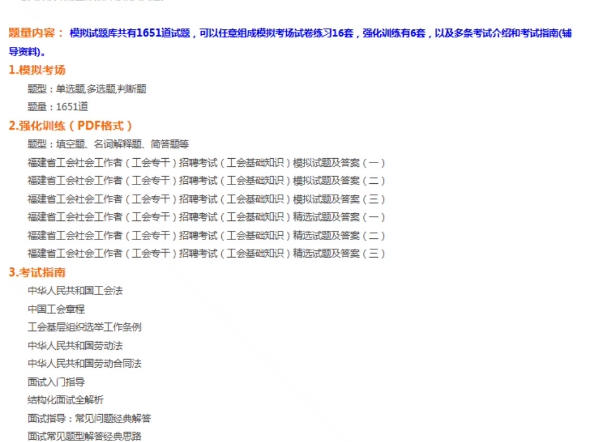The height and width of the screenshot is (442, 590).
Task: Open 精选试题及答案（三）PDF entry
Action: (206, 254)
